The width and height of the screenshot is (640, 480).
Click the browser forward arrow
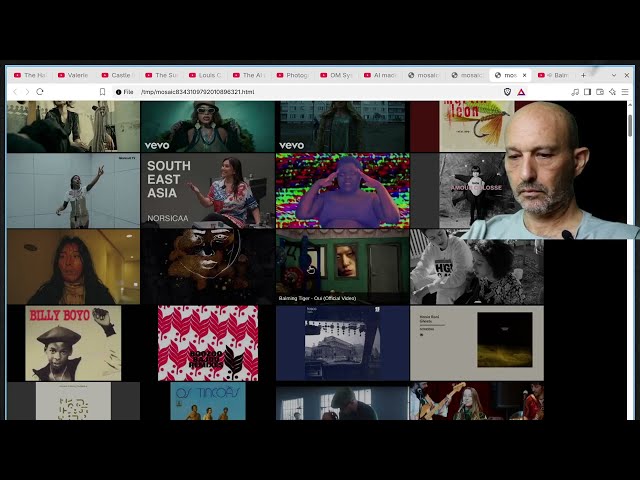[x=27, y=92]
